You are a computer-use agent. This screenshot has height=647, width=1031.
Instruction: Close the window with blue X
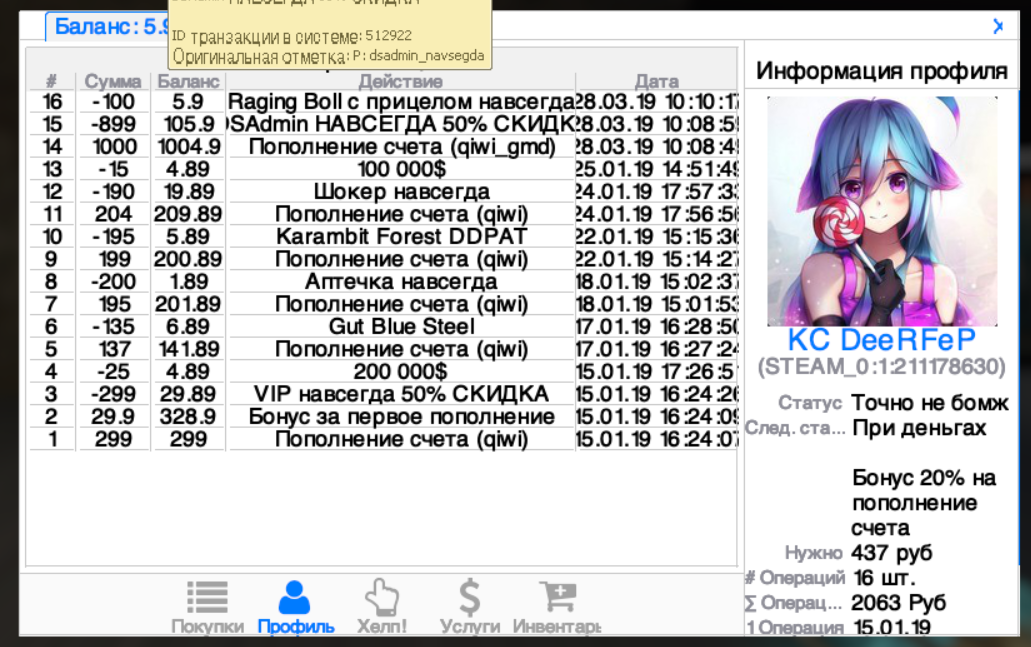[998, 26]
